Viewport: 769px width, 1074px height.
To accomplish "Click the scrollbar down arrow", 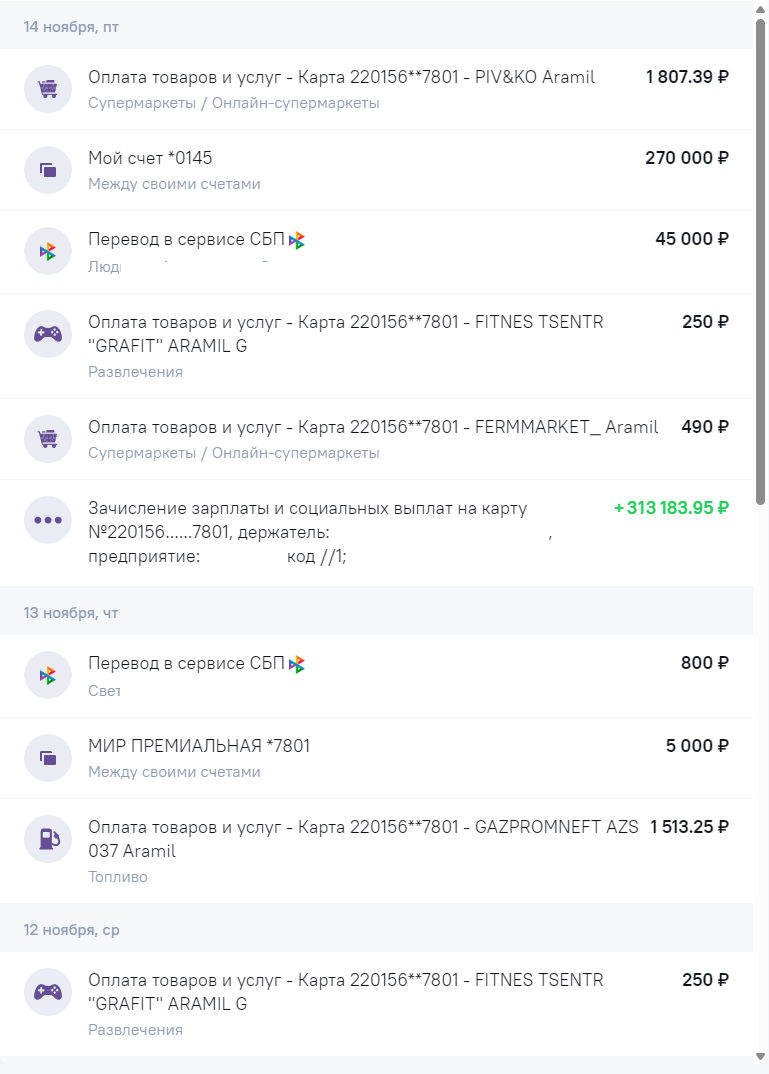I will click(x=761, y=1064).
